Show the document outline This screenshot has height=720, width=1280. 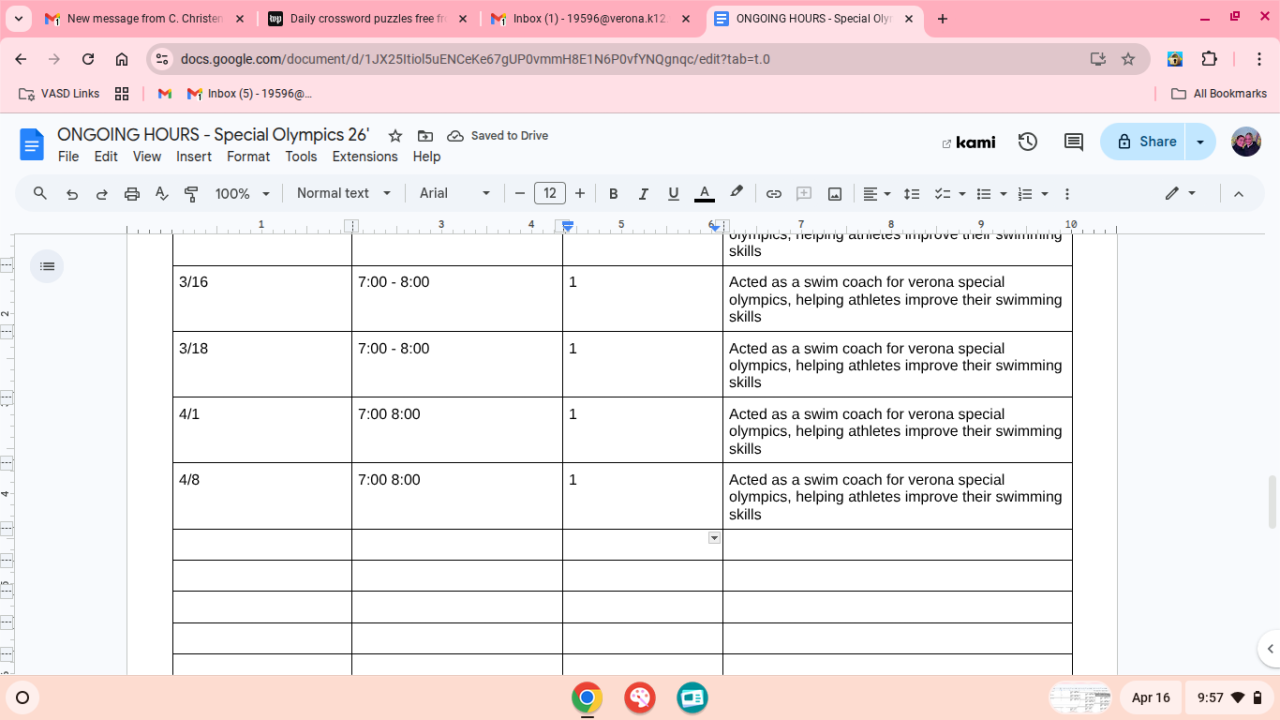[x=47, y=266]
